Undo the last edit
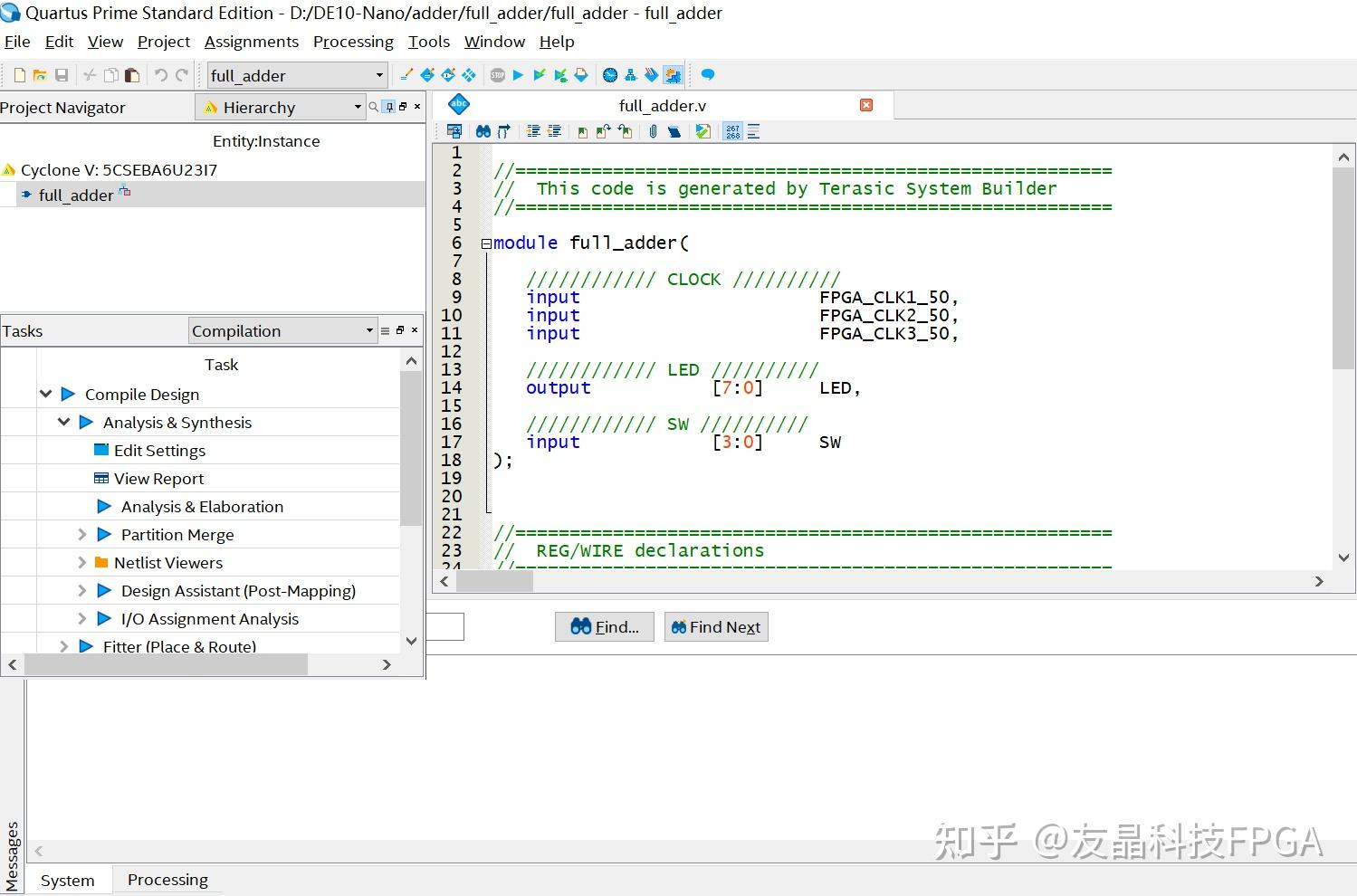Image resolution: width=1357 pixels, height=896 pixels. [163, 75]
